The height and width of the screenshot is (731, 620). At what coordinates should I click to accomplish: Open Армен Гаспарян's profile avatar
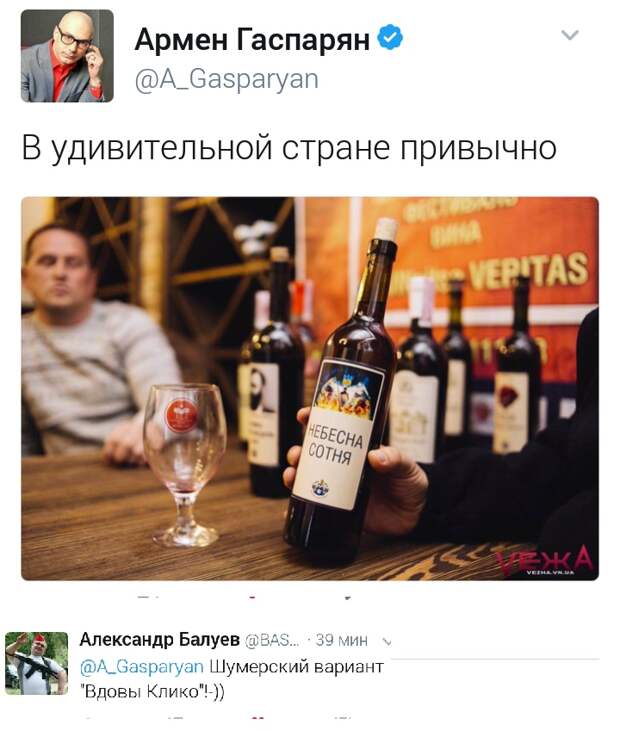point(67,56)
